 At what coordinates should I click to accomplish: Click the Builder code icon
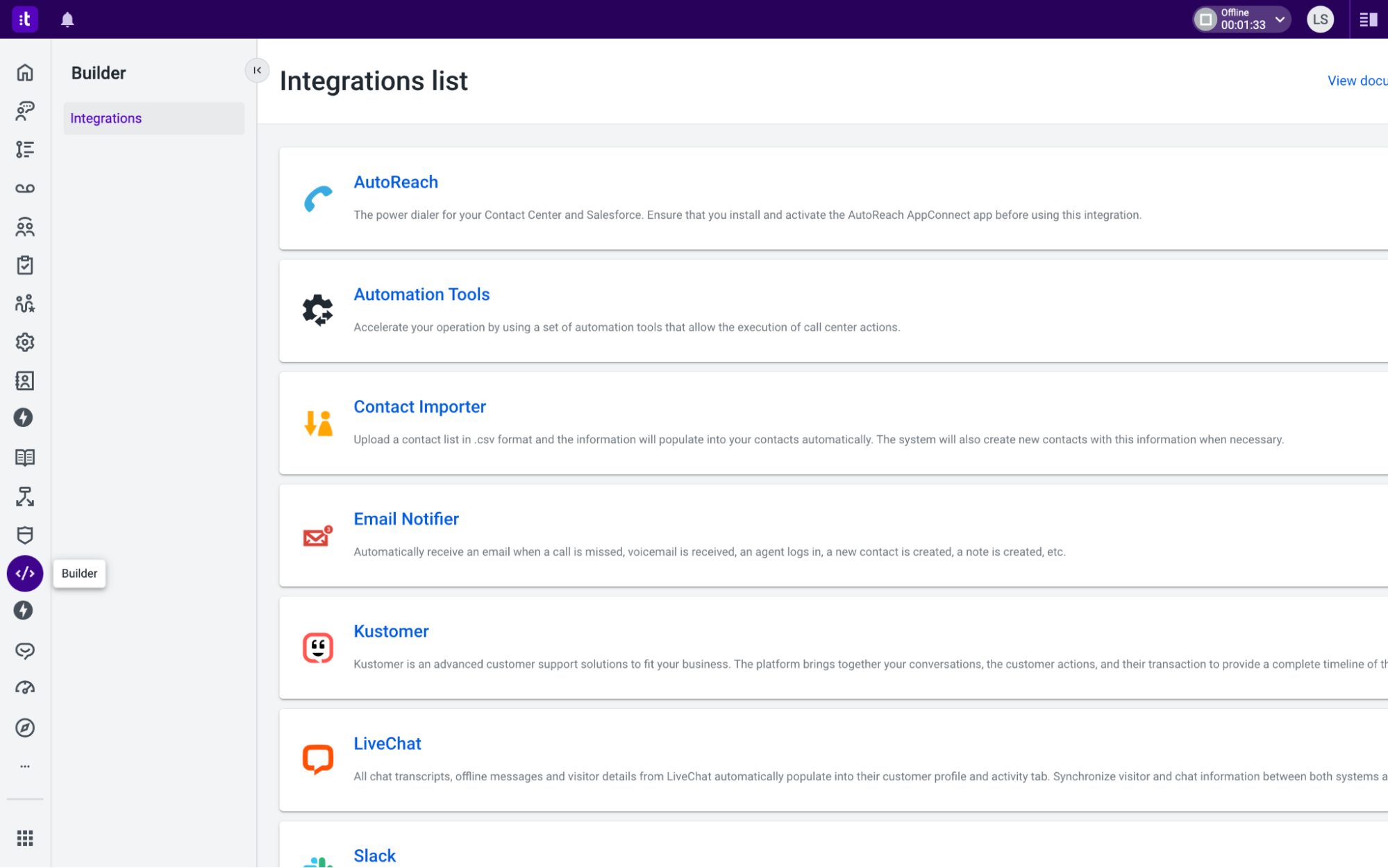pyautogui.click(x=25, y=574)
